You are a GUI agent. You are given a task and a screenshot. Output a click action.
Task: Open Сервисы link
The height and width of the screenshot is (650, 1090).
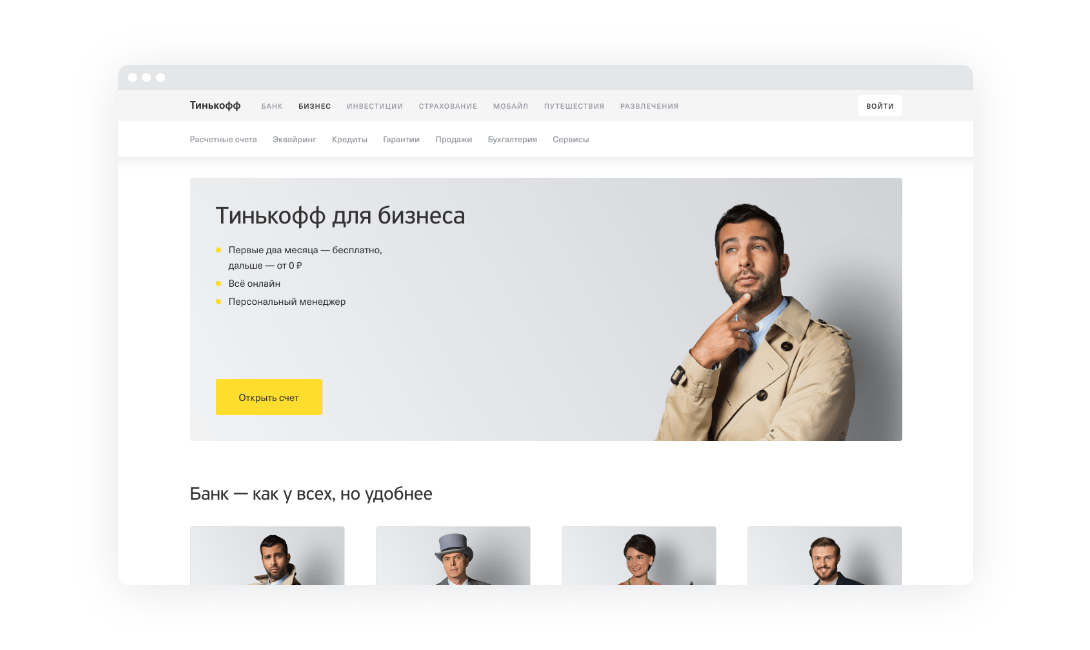point(571,140)
